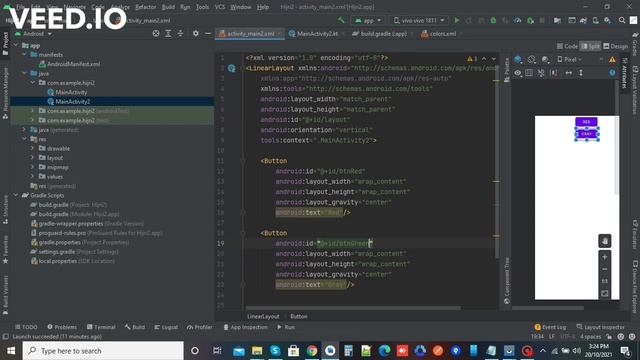640x360 pixels.
Task: Toggle the Component Tree side tab
Action: coord(507,281)
